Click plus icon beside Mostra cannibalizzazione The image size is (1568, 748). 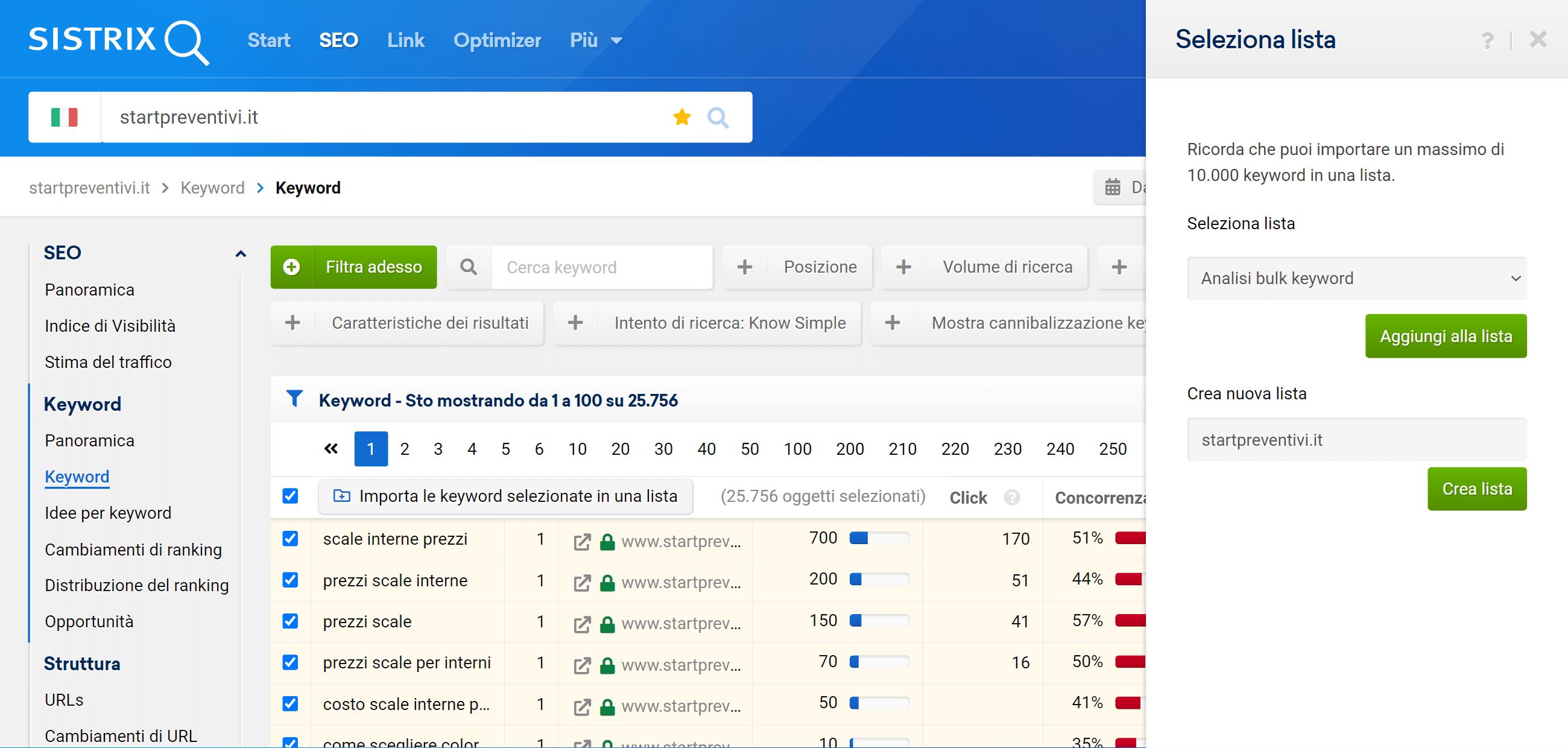(892, 323)
